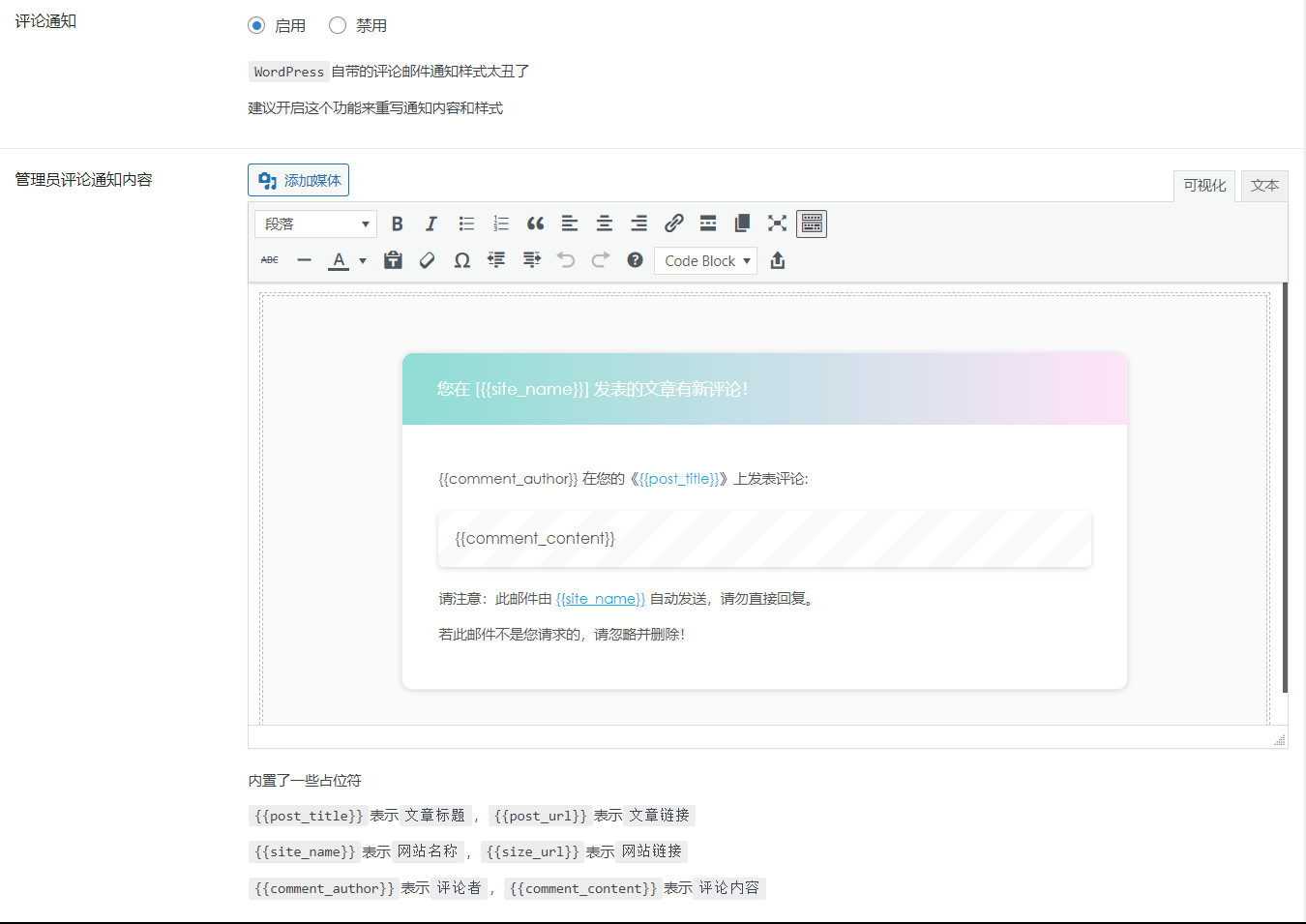Insert a bulleted list
Viewport: 1306px width, 924px height.
(x=466, y=224)
